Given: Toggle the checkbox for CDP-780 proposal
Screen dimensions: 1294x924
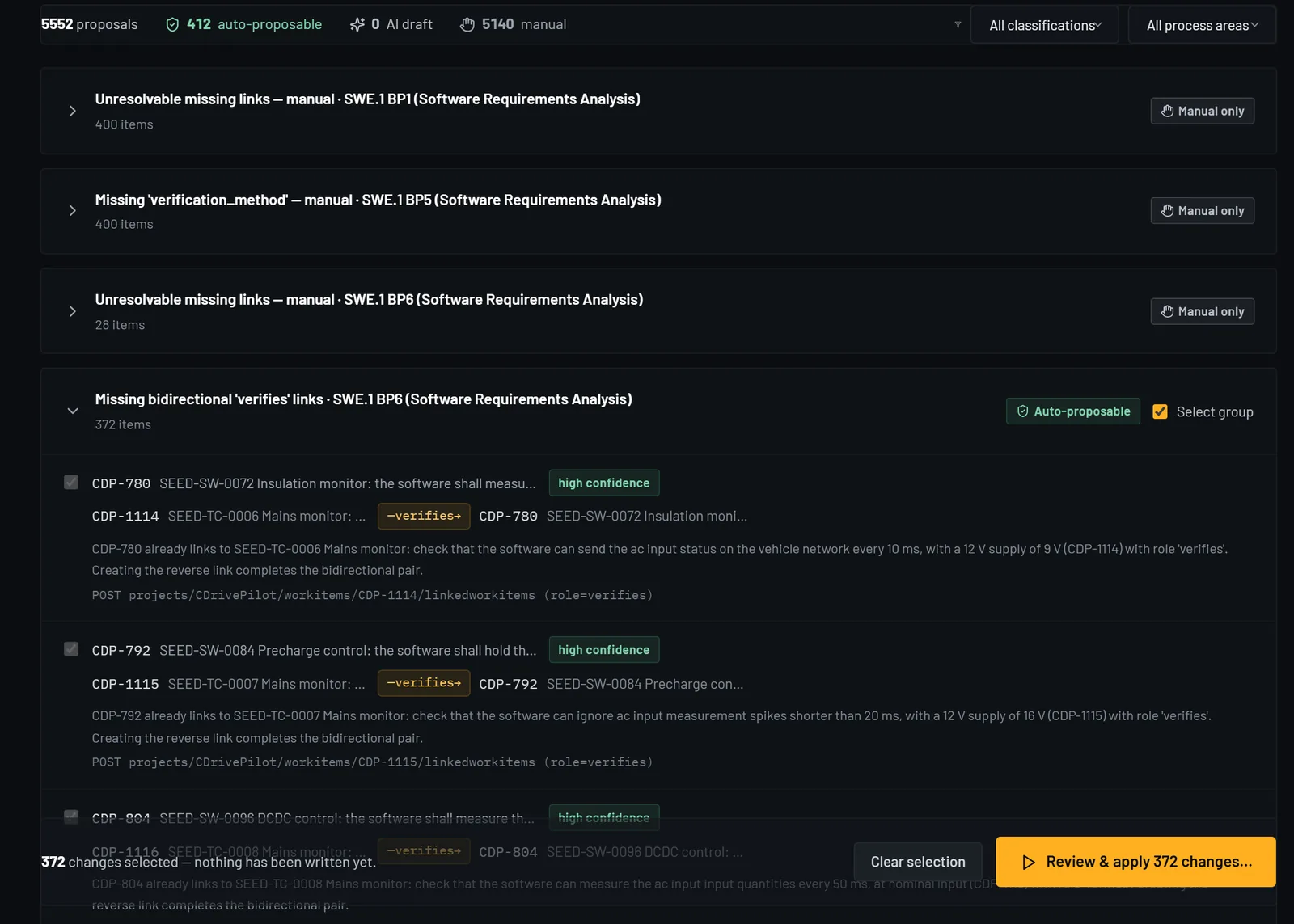Looking at the screenshot, I should (71, 483).
